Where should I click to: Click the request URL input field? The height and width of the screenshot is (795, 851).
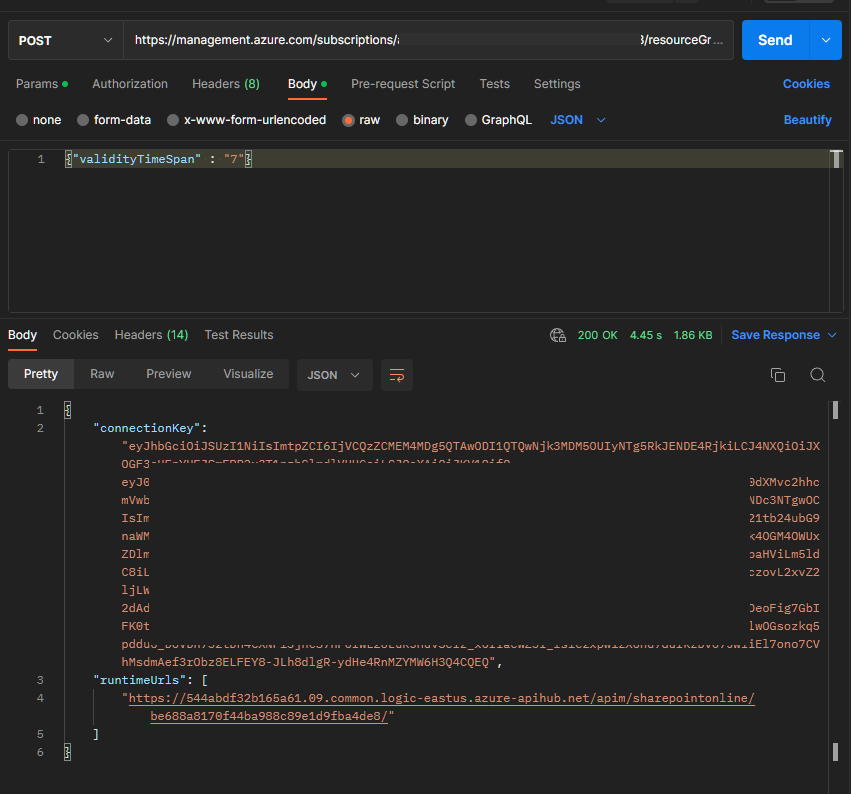(x=428, y=41)
